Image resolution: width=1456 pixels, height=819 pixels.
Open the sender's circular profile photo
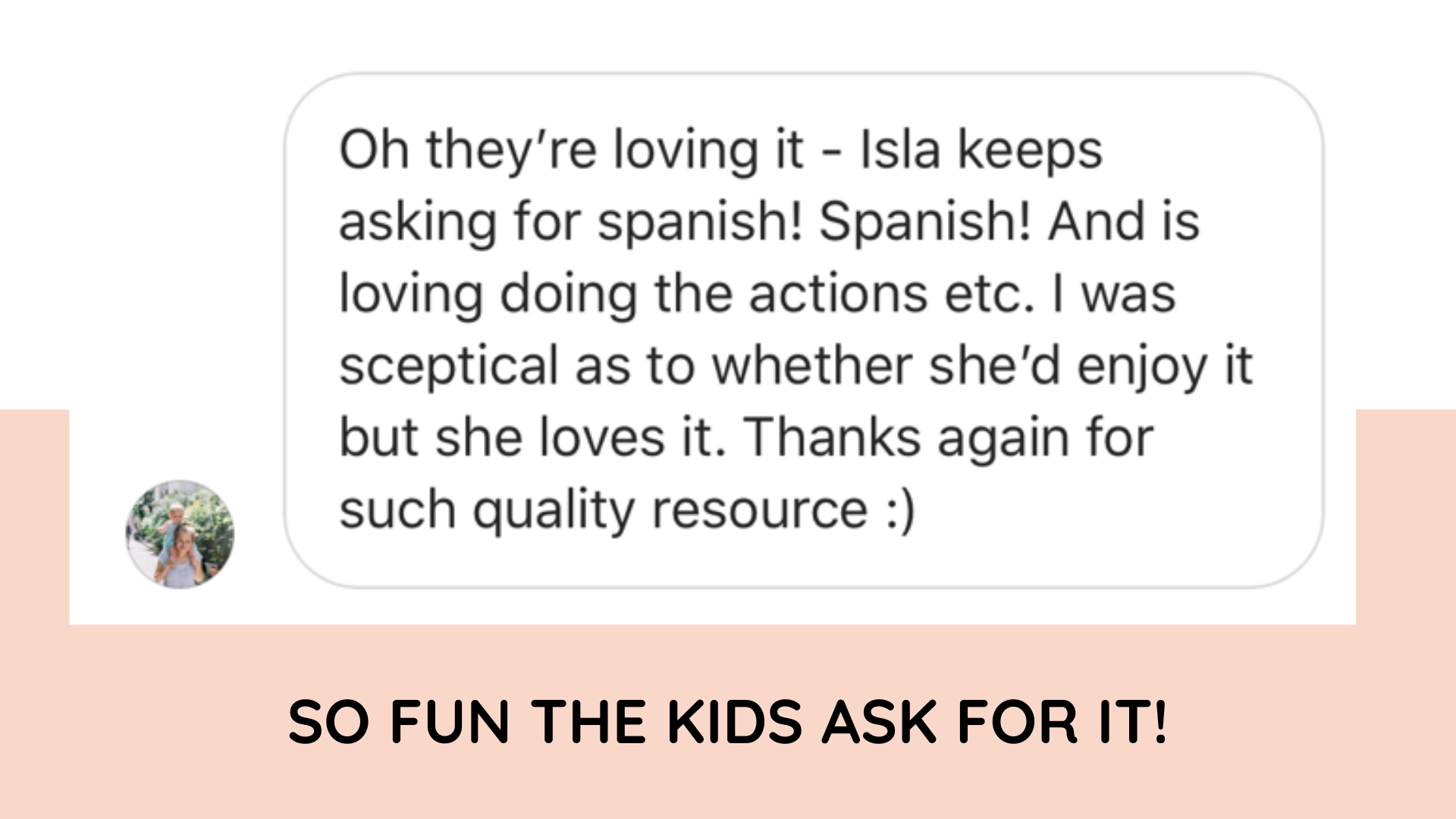[180, 534]
